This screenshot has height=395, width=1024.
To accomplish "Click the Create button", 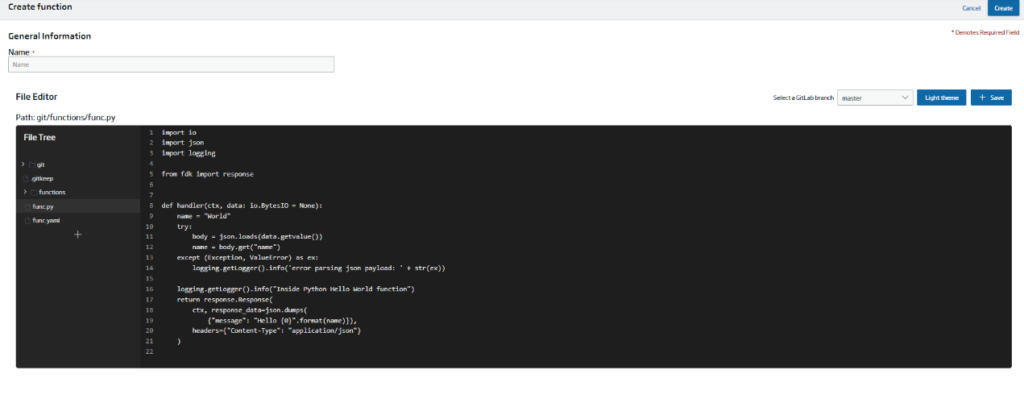I will coord(1003,8).
